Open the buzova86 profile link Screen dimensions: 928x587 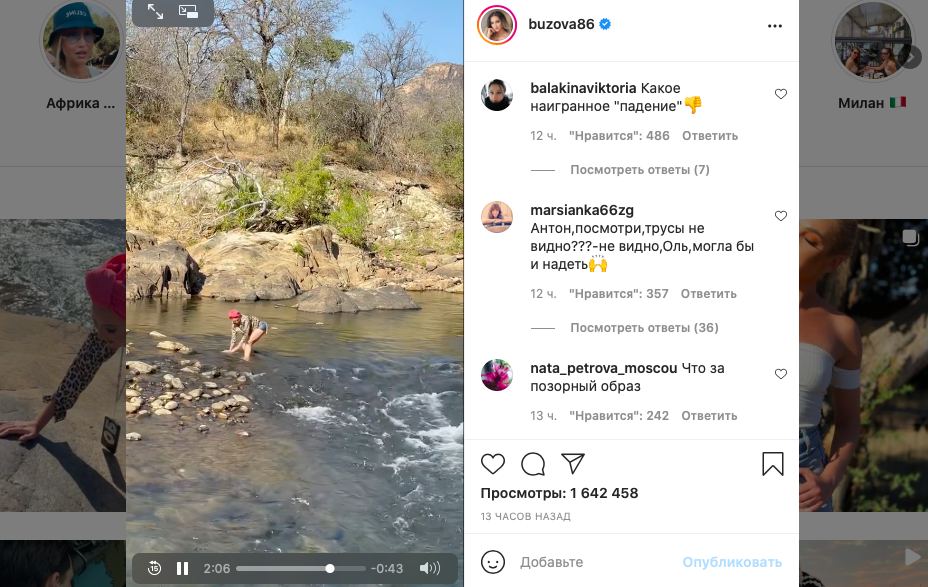559,25
